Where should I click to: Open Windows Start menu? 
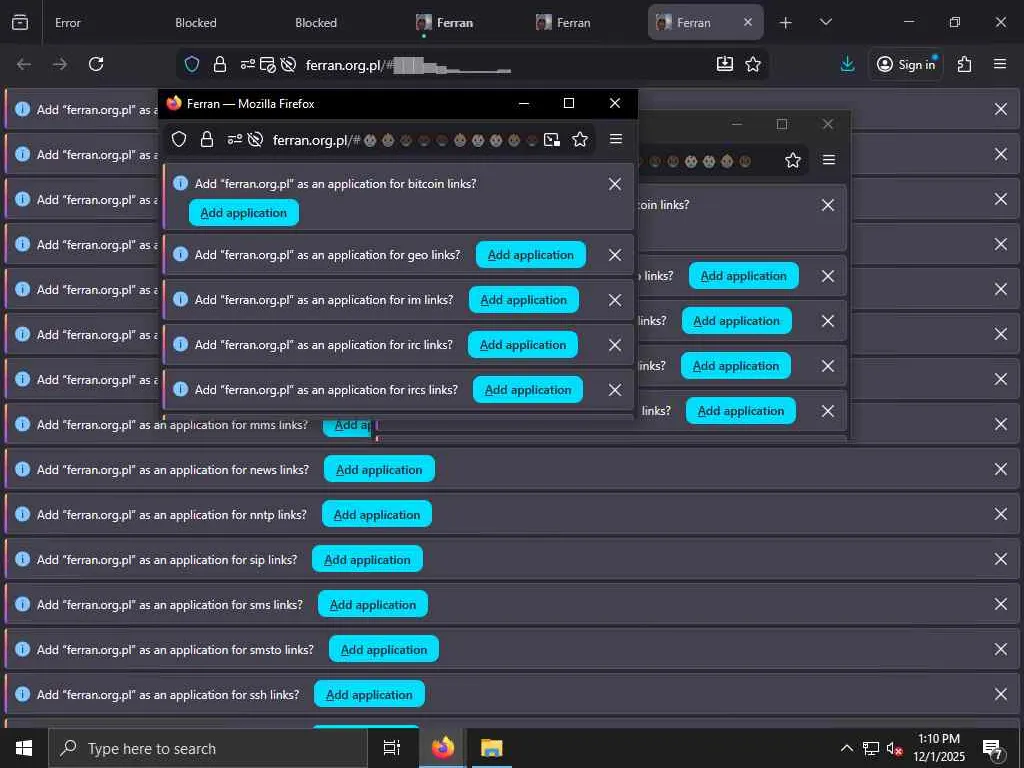click(24, 748)
